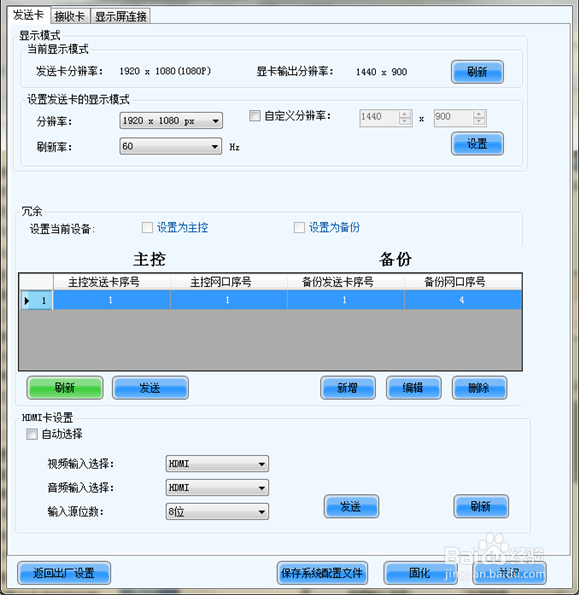The width and height of the screenshot is (579, 595).
Task: Click the 固化 button
Action: click(x=420, y=573)
